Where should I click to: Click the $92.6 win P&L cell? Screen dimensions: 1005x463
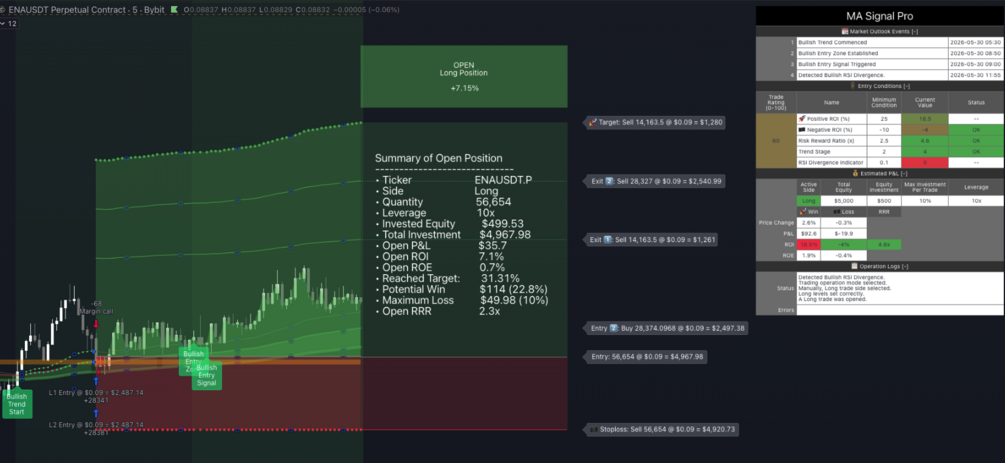808,233
